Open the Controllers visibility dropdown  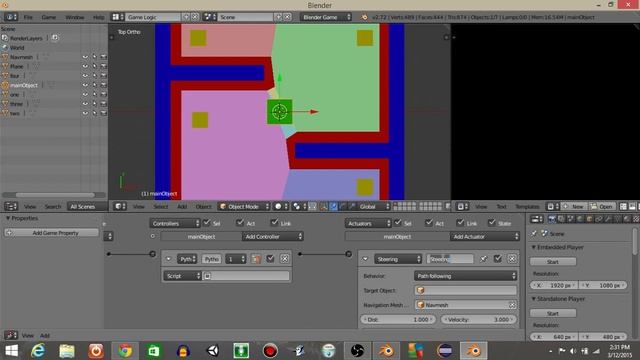click(175, 223)
